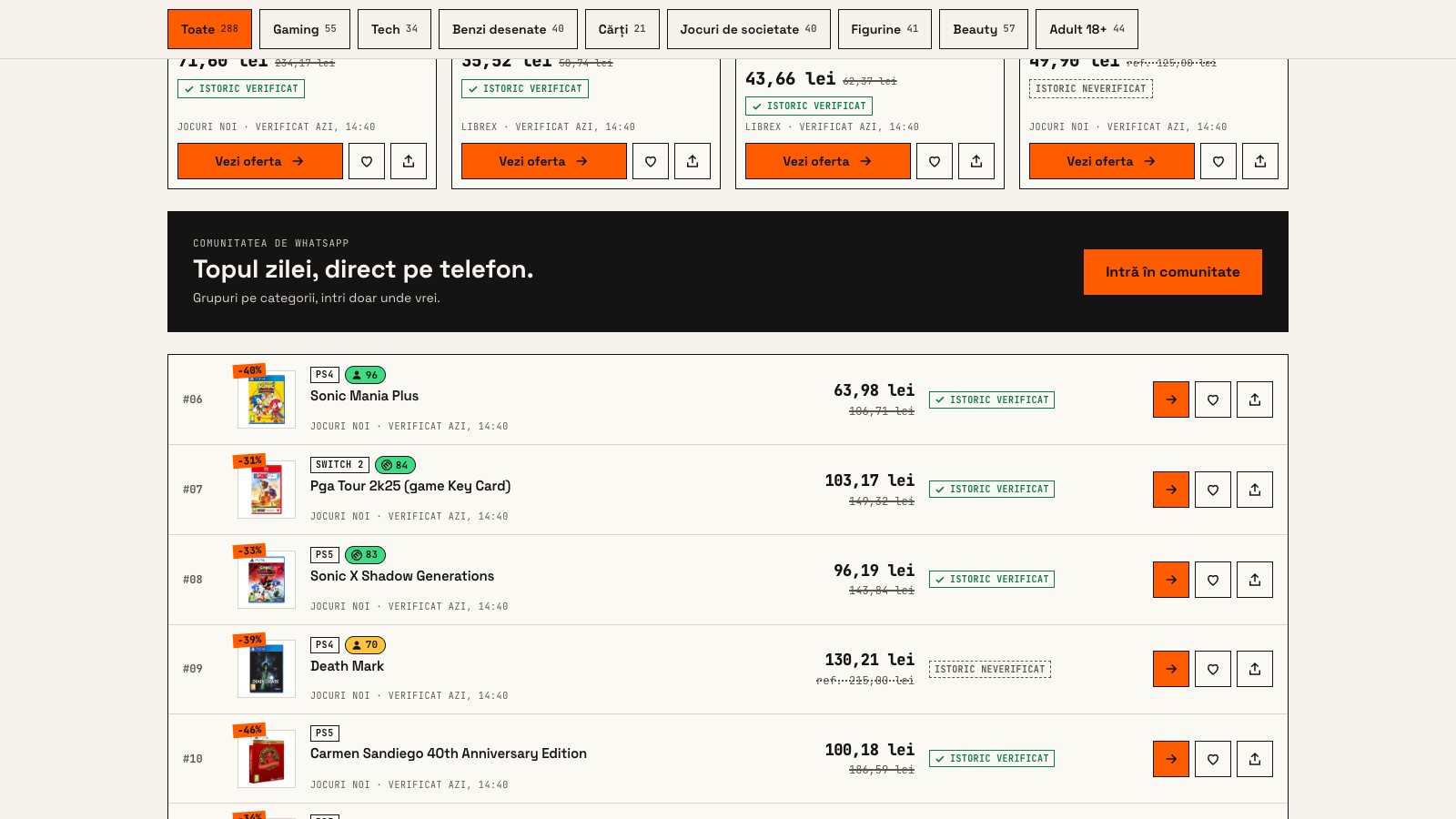Click Intră în comunitate button
Image resolution: width=1456 pixels, height=819 pixels.
(x=1173, y=272)
